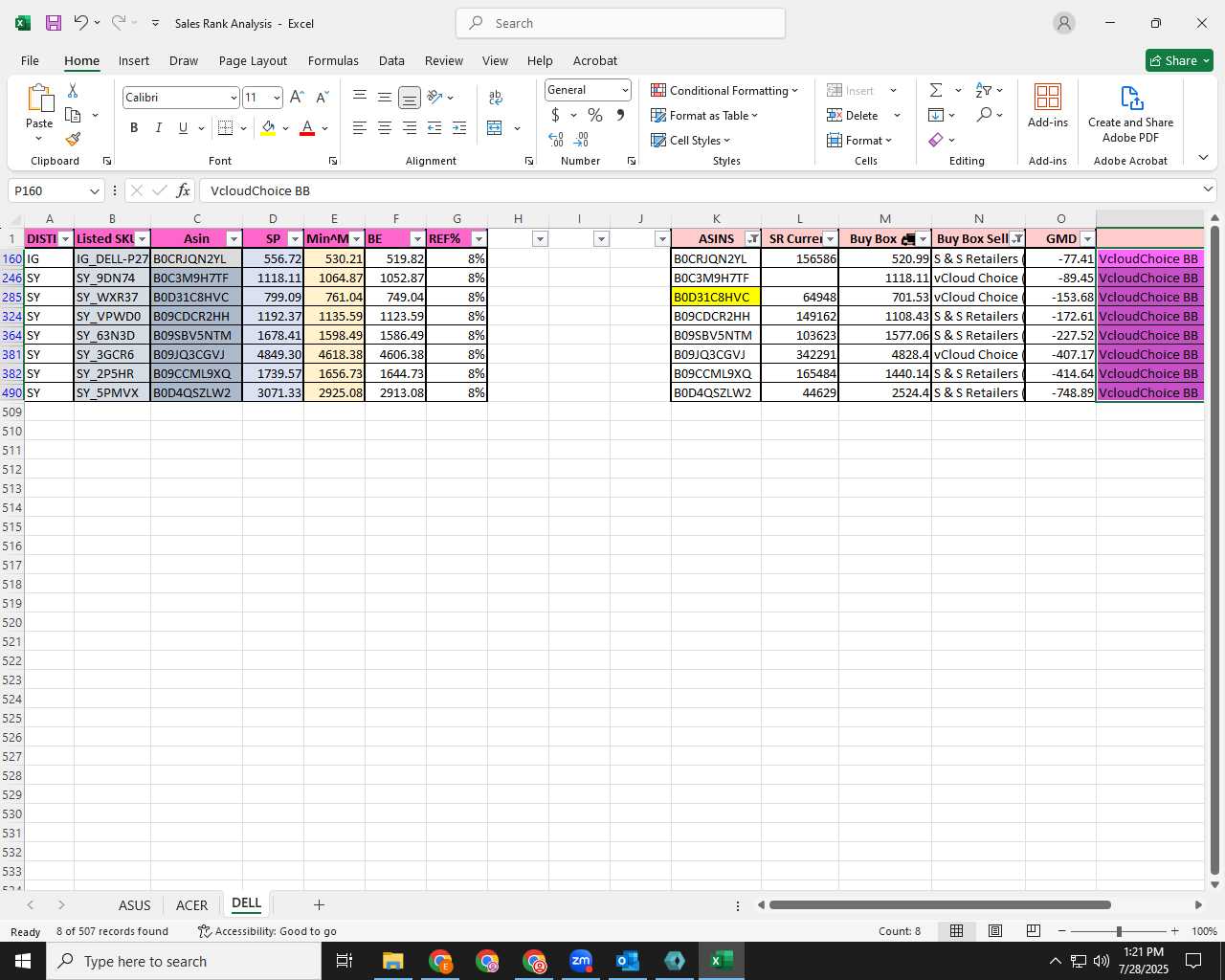The image size is (1225, 980).
Task: Expand the Conditional Formatting menu
Action: point(724,90)
